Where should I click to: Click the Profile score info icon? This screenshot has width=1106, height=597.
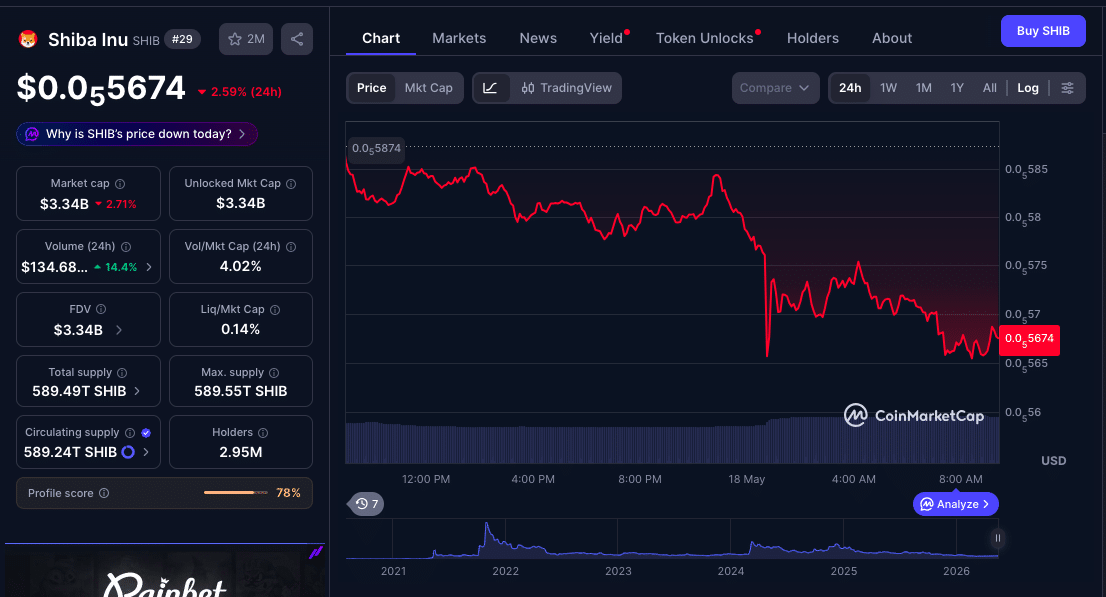(104, 493)
